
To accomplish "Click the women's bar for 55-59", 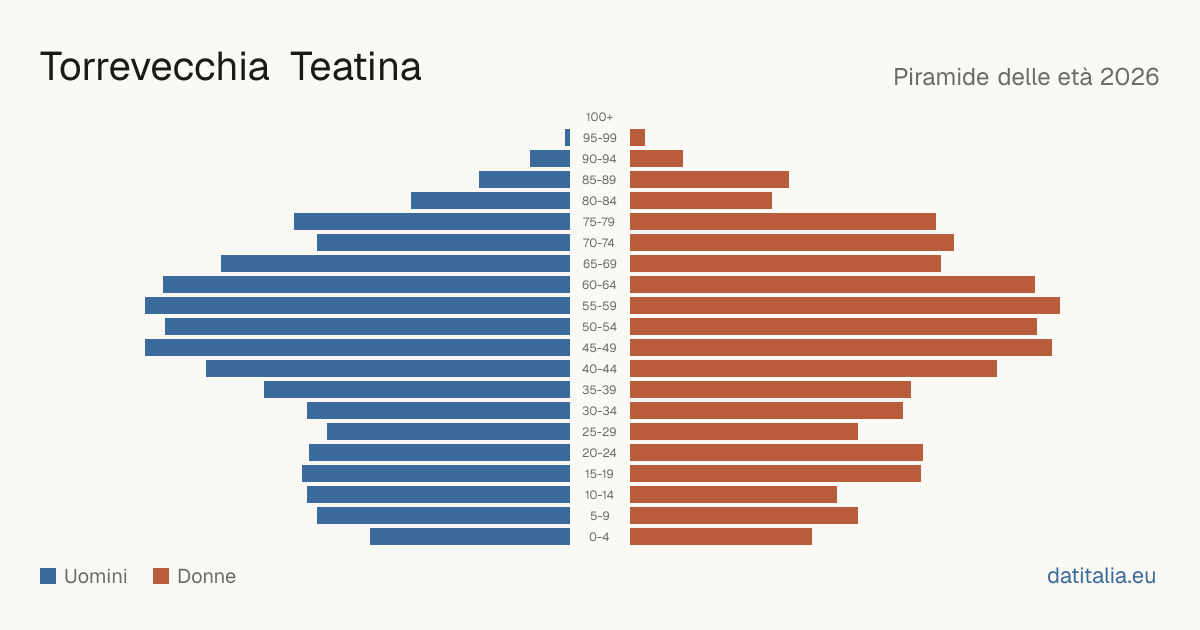I will tap(845, 306).
